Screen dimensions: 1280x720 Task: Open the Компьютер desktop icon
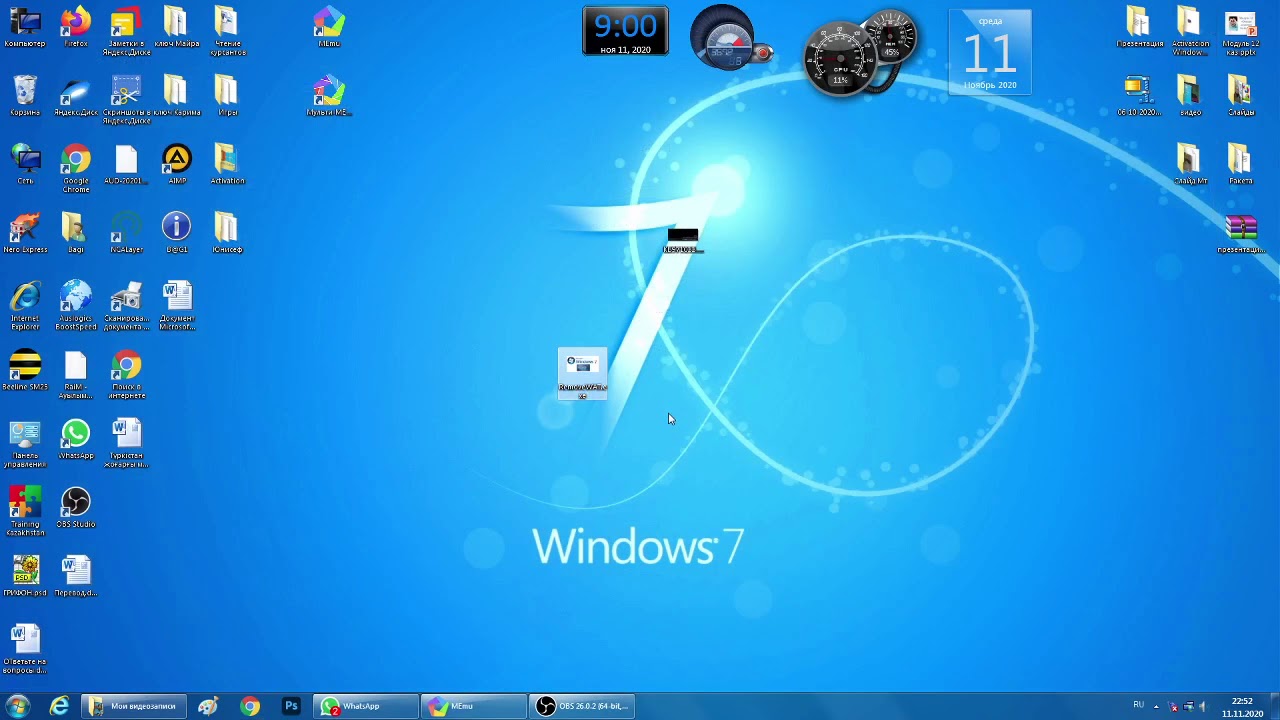click(25, 28)
